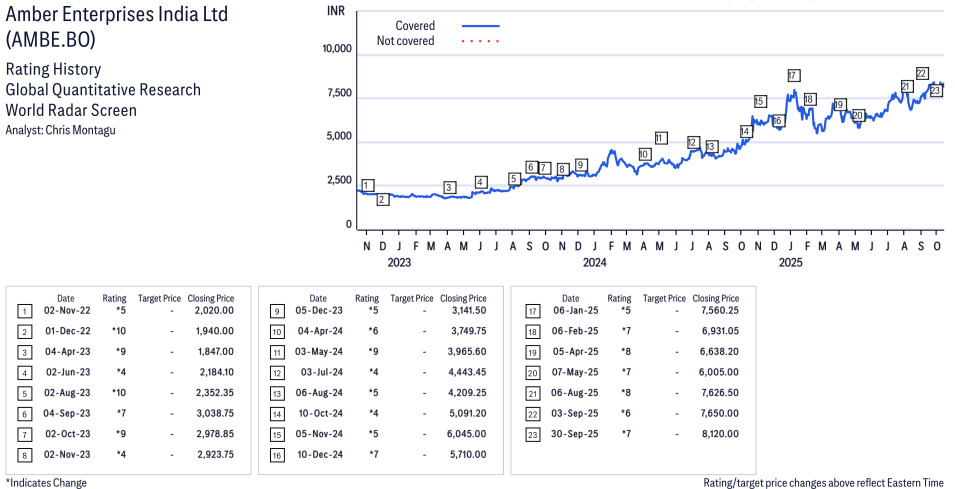Screen dimensions: 955x489
Task: Click the 2024 year label on x-axis
Action: tap(595, 264)
